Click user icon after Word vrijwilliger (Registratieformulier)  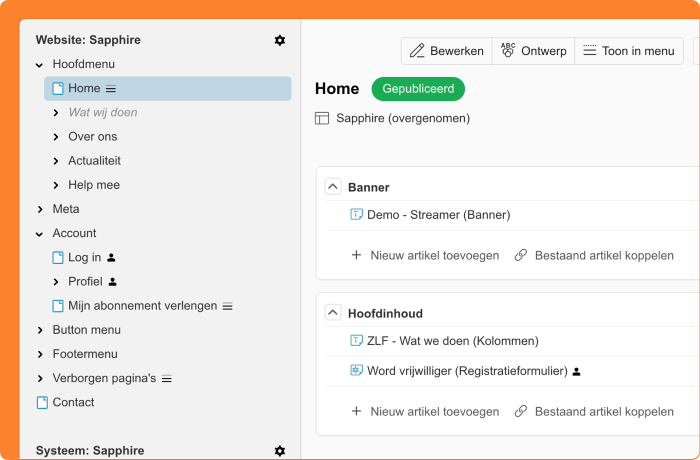[576, 371]
